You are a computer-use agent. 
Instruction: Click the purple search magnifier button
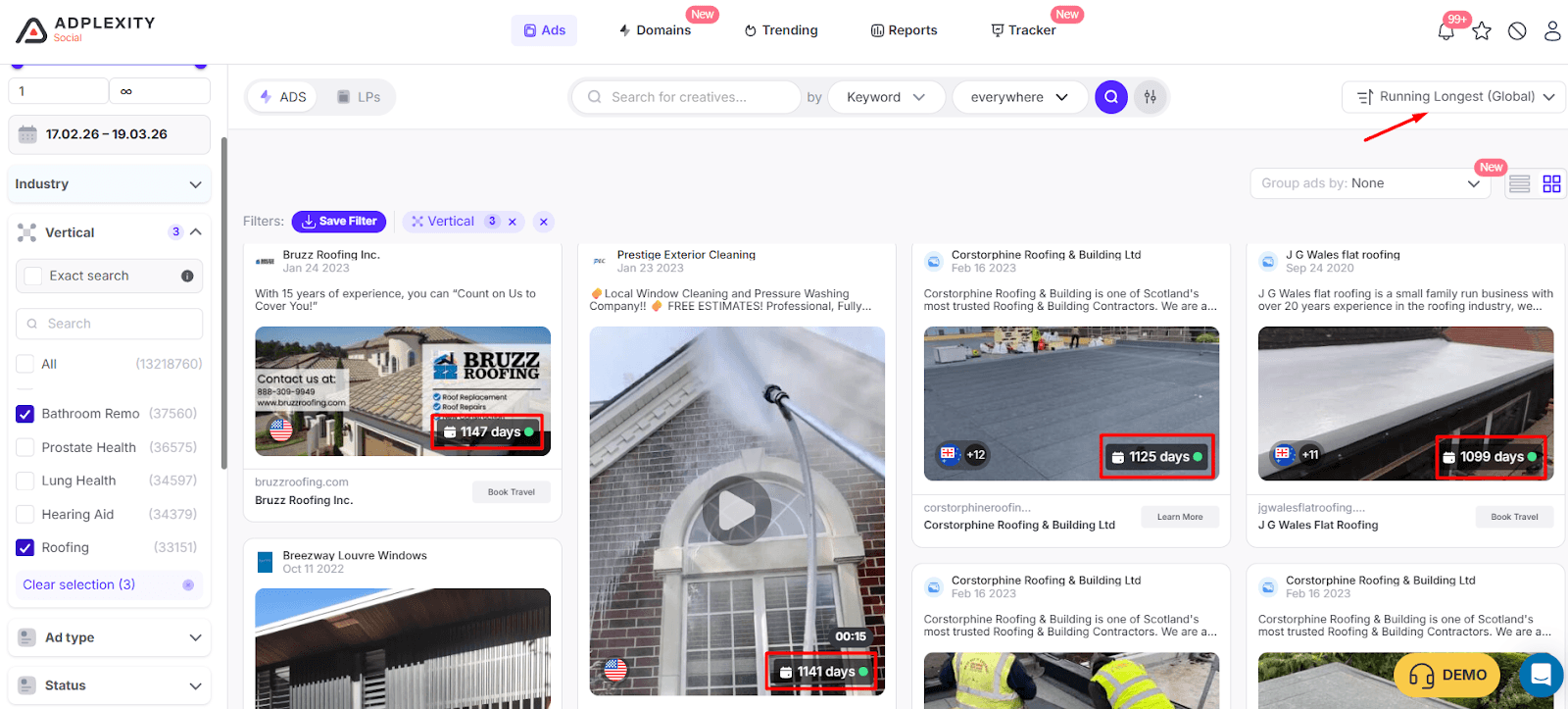click(x=1111, y=97)
